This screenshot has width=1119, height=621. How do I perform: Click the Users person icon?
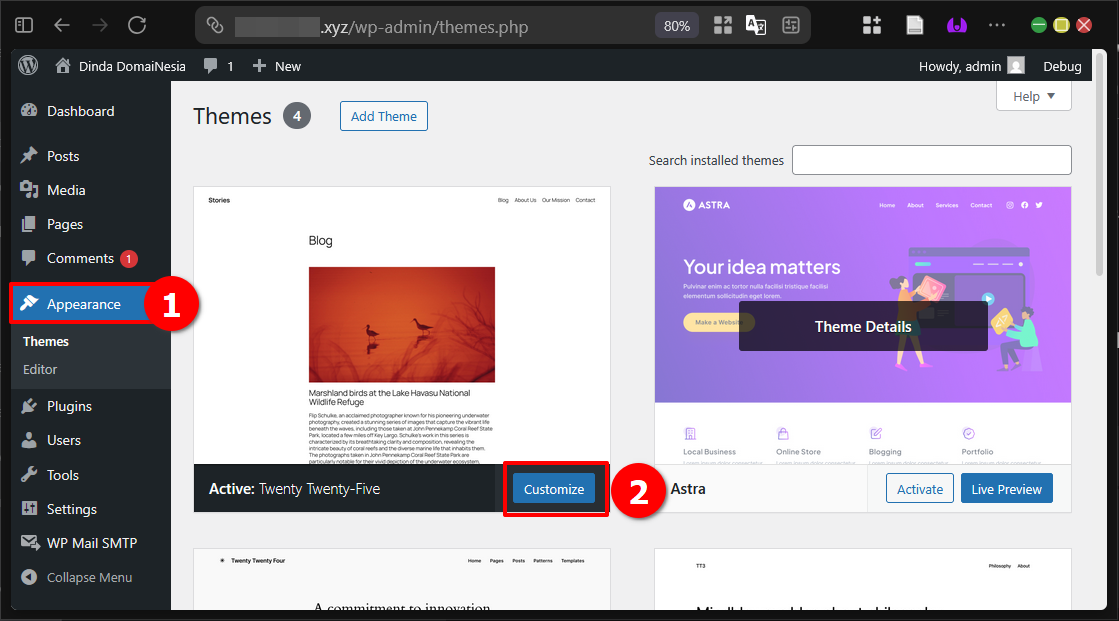tap(29, 440)
